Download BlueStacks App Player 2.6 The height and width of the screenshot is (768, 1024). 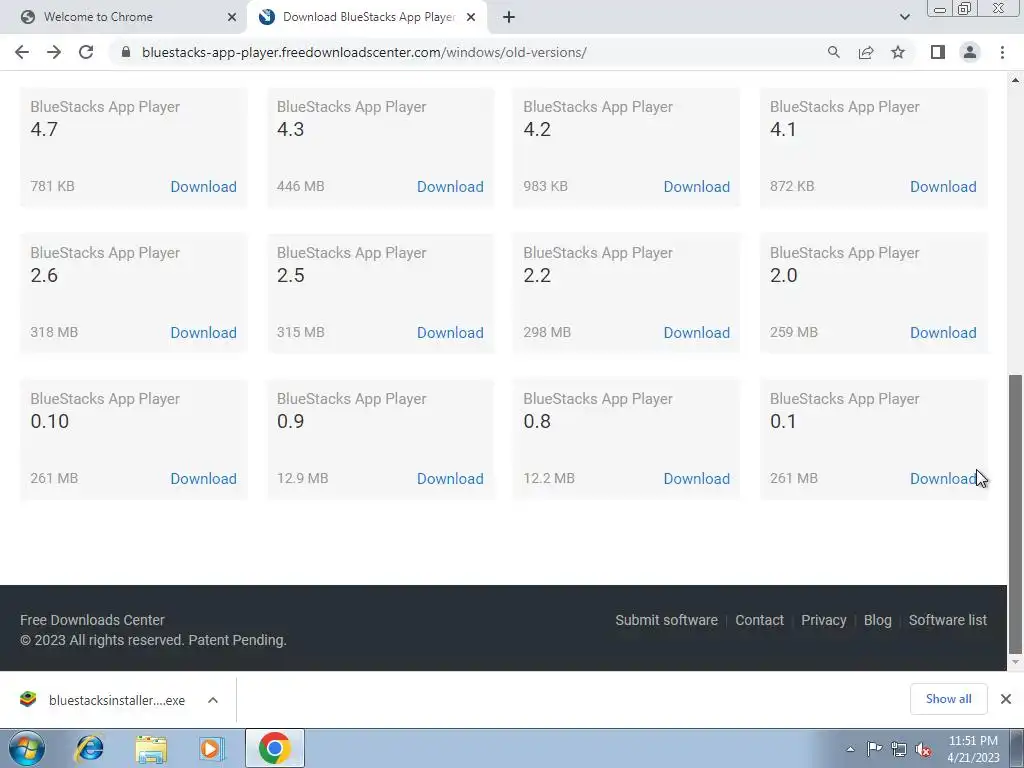(x=203, y=332)
